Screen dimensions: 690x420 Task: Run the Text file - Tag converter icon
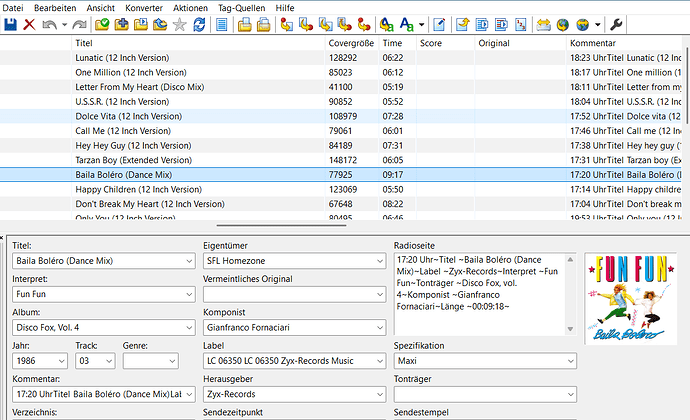click(345, 25)
